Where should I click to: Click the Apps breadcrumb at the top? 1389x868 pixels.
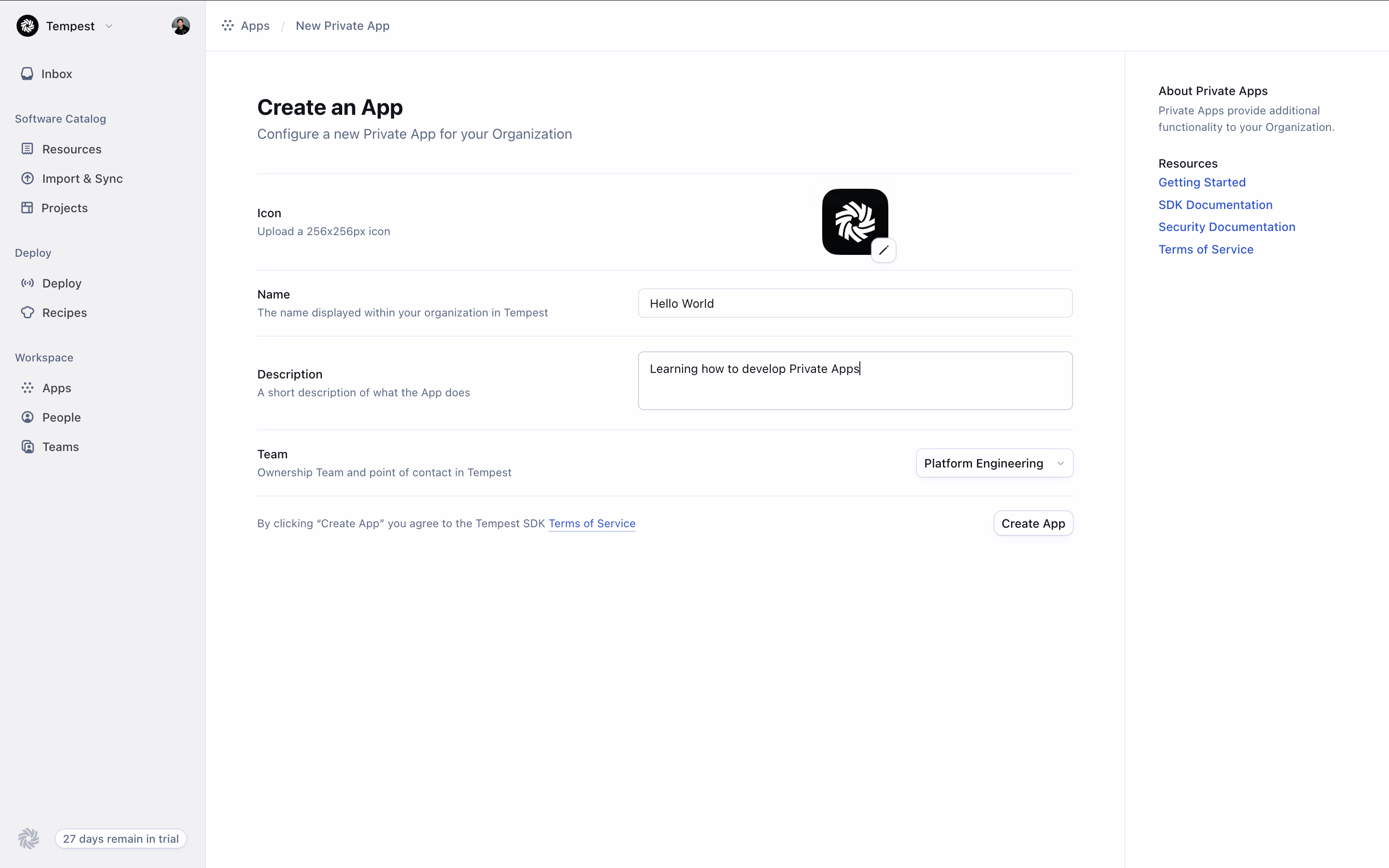coord(254,26)
